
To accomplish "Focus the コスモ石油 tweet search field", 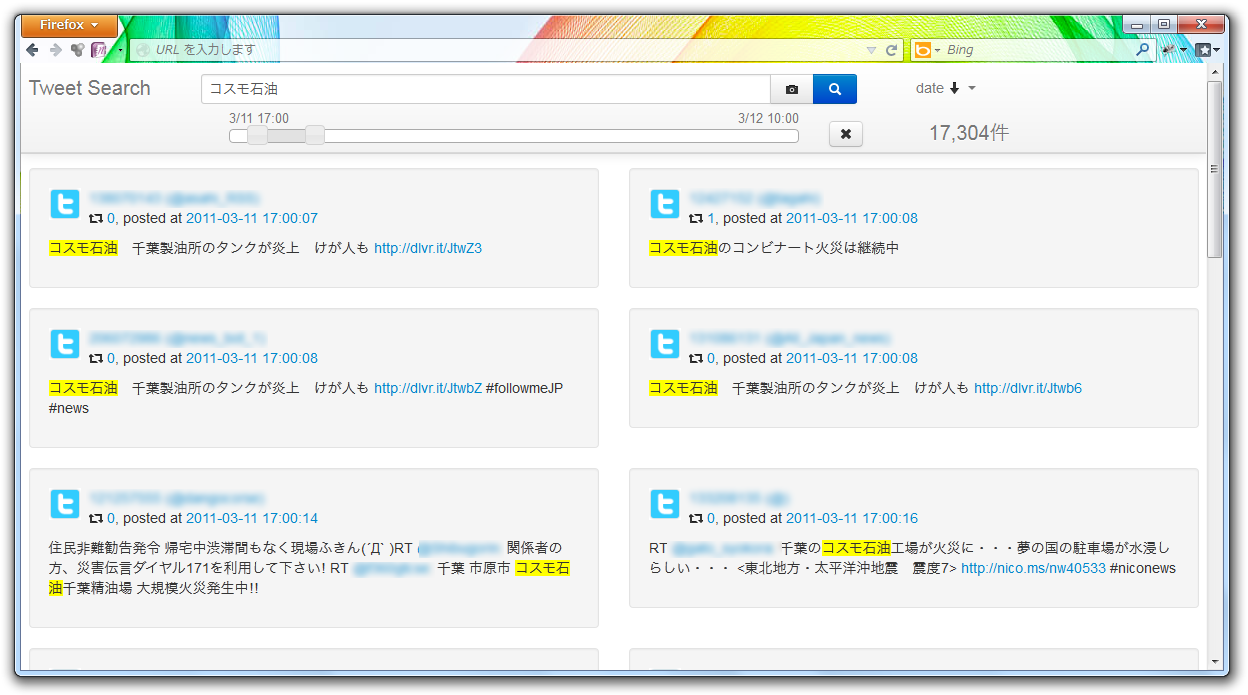I will tap(486, 89).
